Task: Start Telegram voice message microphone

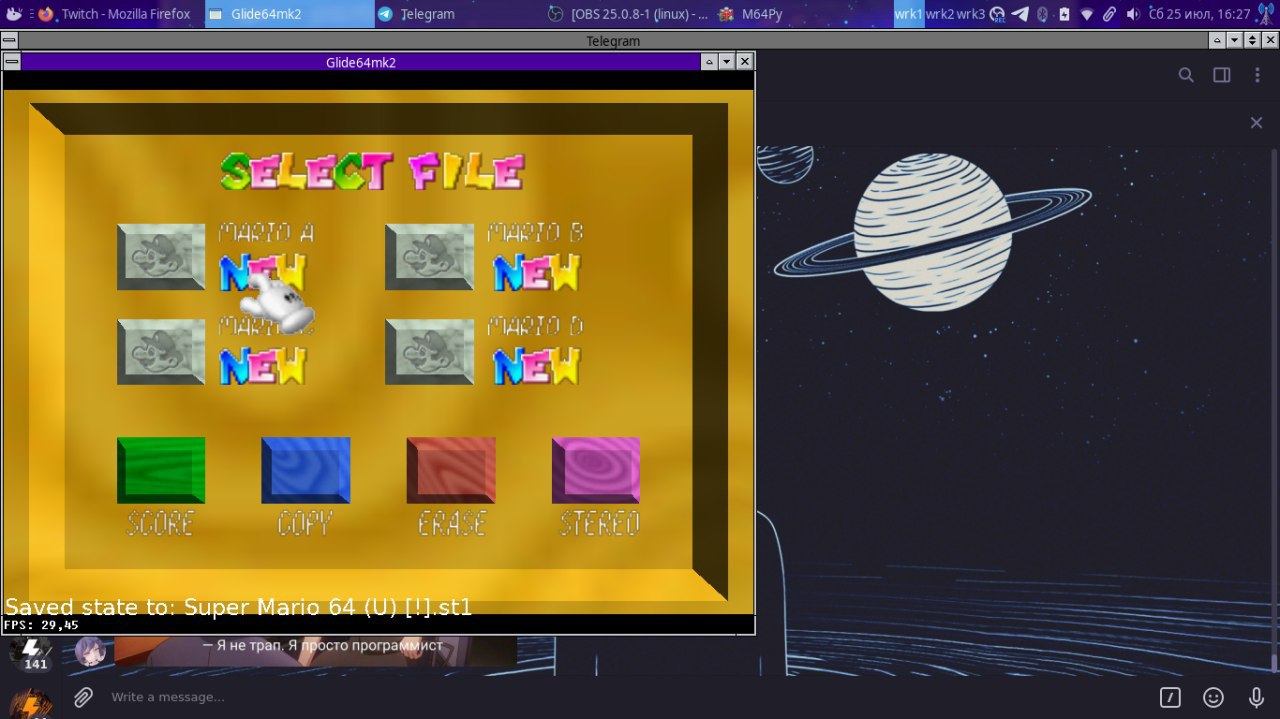Action: 1256,697
